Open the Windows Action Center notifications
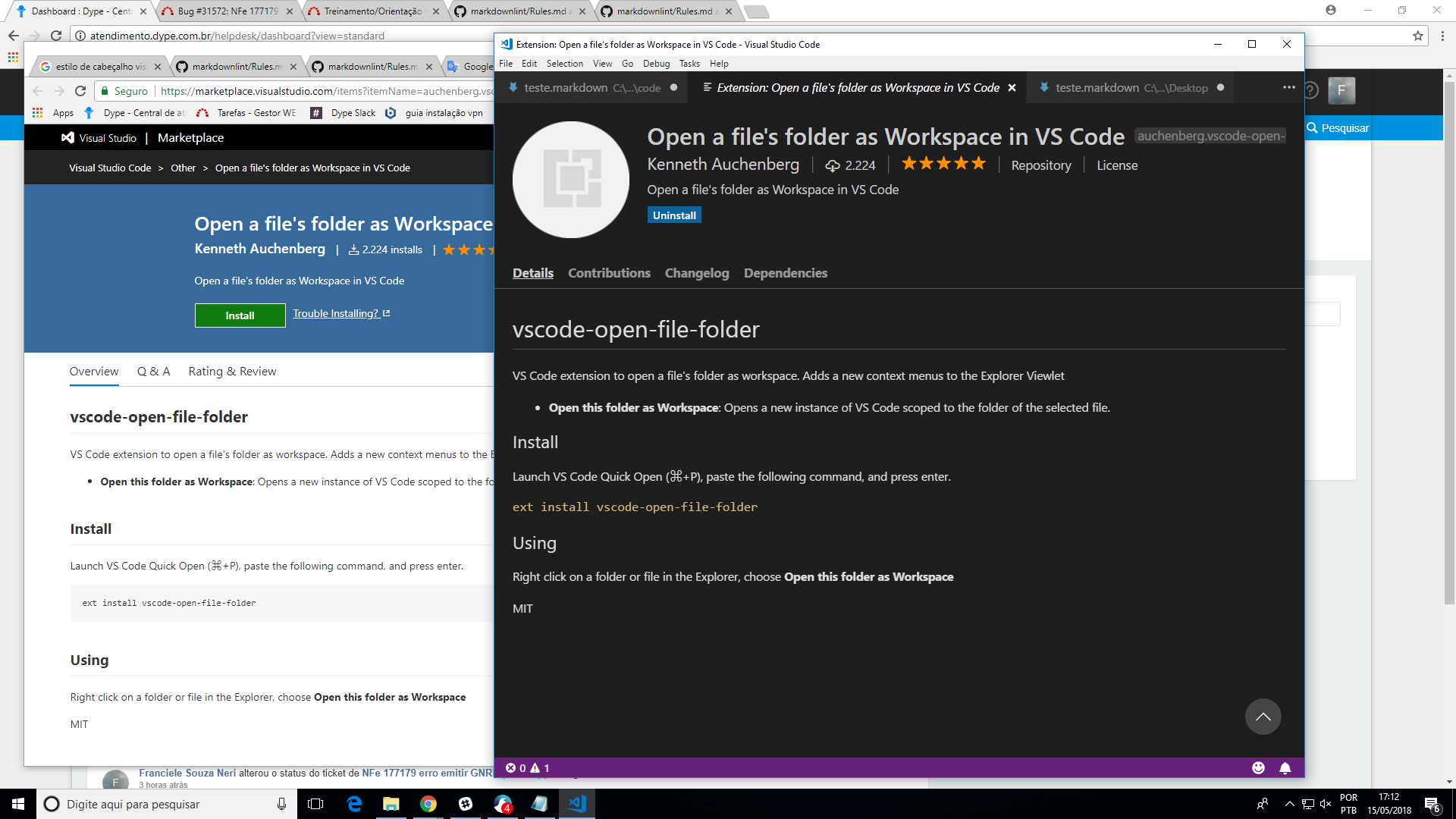 [1432, 805]
